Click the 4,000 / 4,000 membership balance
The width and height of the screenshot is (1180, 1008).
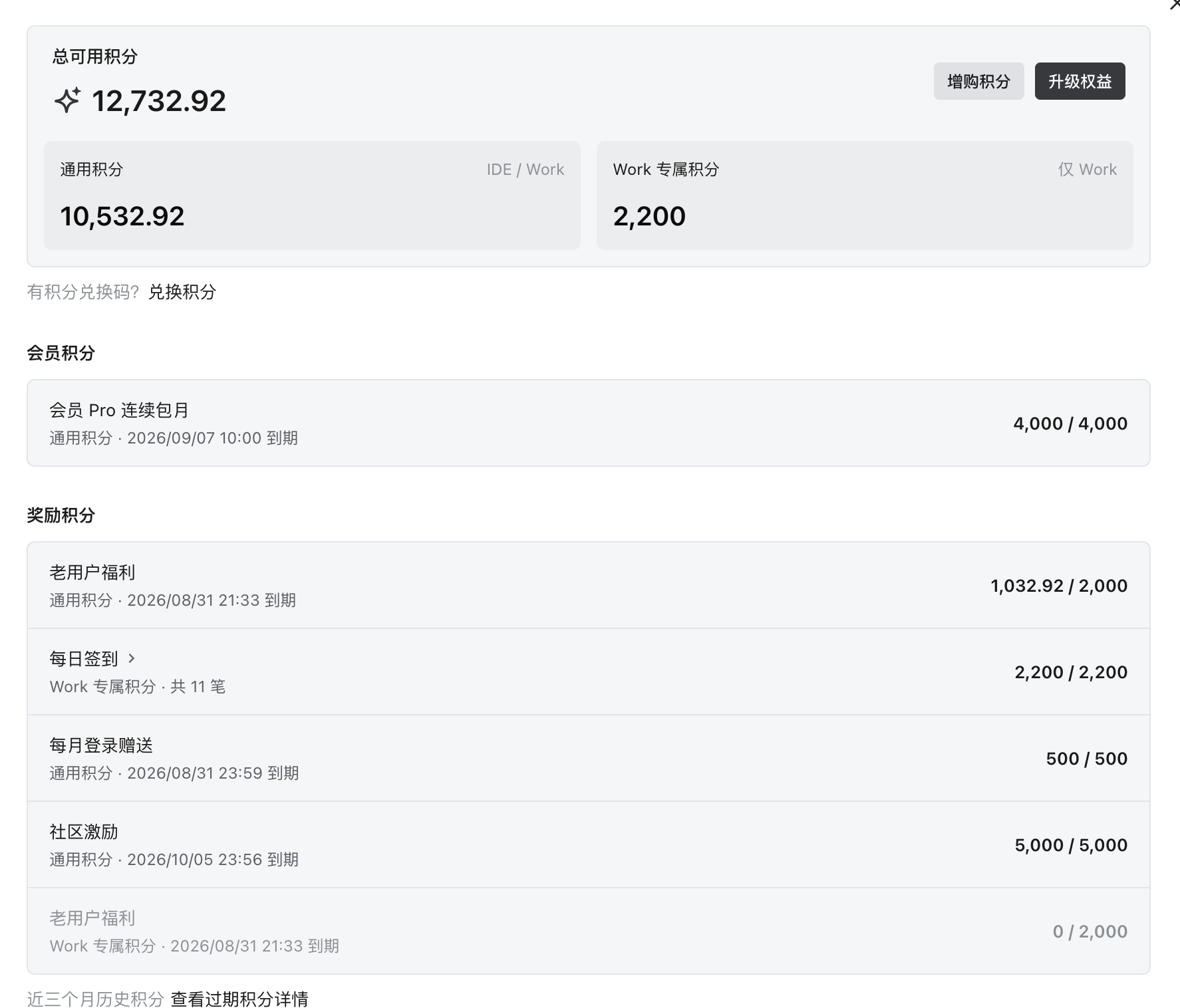1070,424
